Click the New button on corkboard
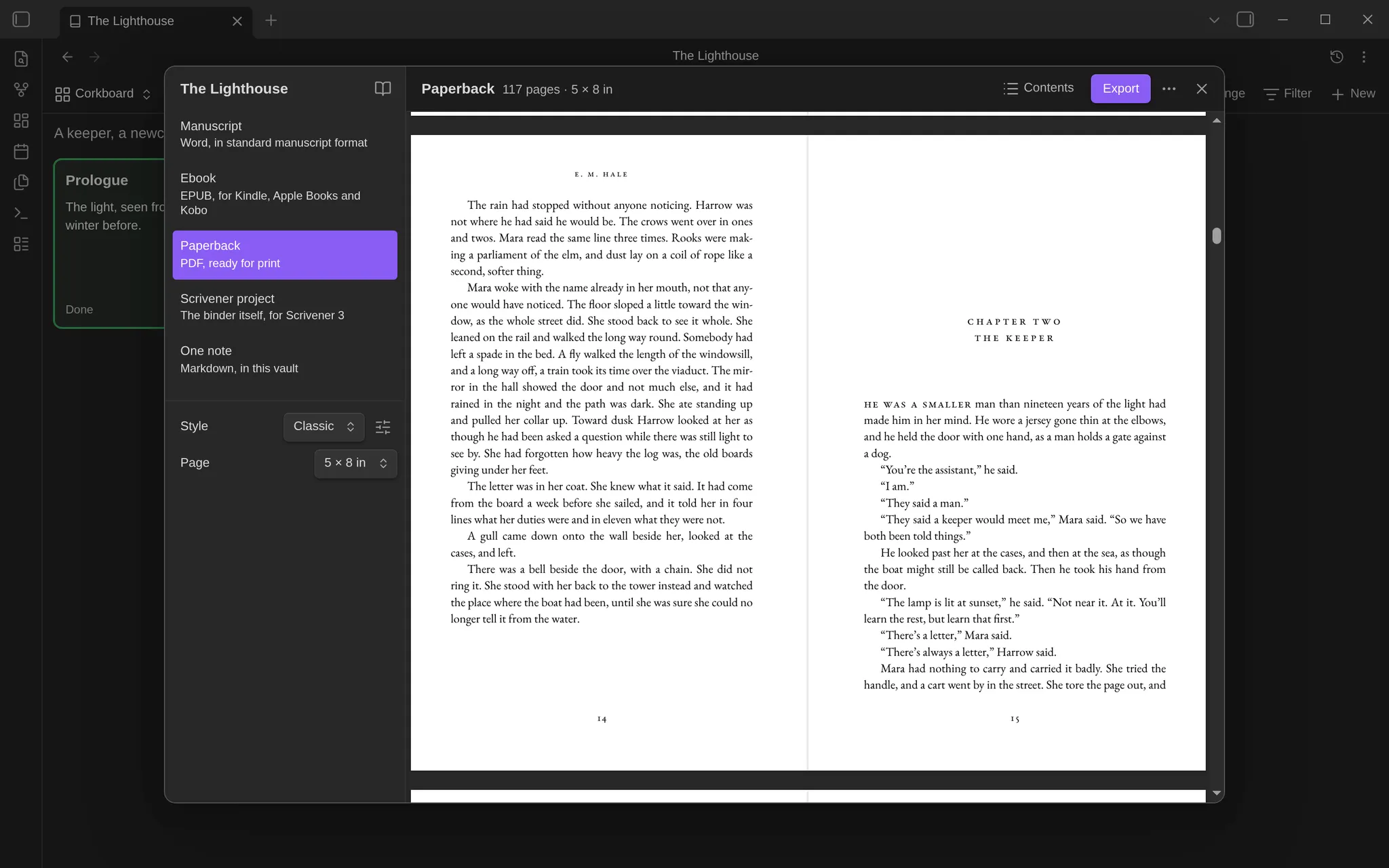 (x=1353, y=94)
